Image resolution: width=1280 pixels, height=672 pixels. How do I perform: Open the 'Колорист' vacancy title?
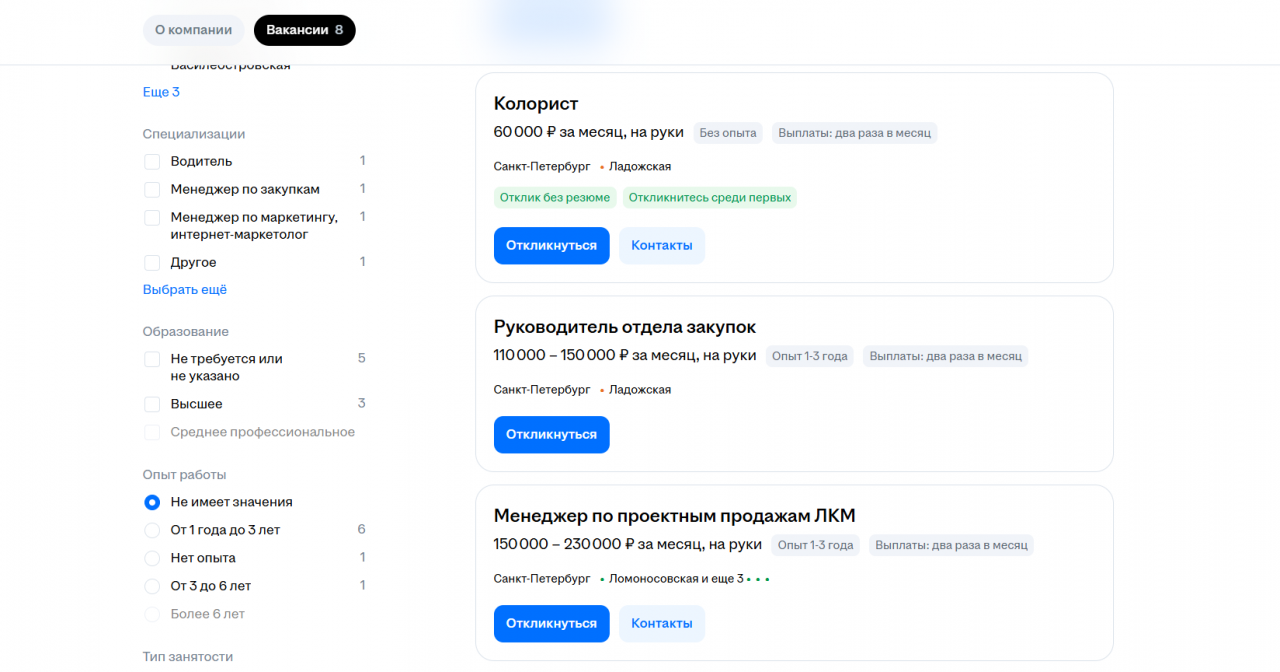[x=536, y=104]
